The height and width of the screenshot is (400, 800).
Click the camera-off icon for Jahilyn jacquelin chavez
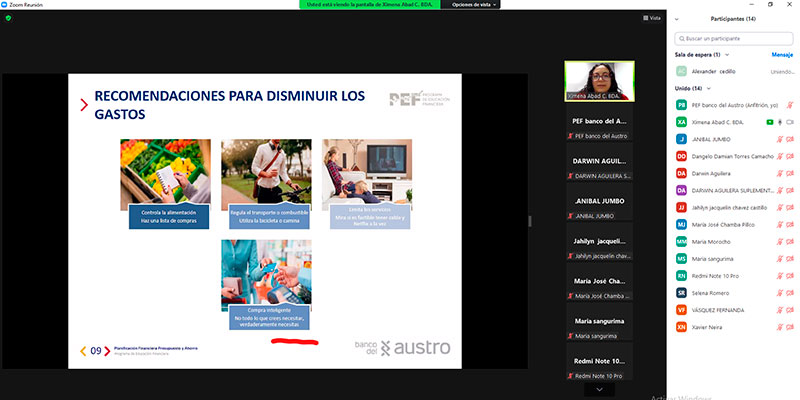790,208
